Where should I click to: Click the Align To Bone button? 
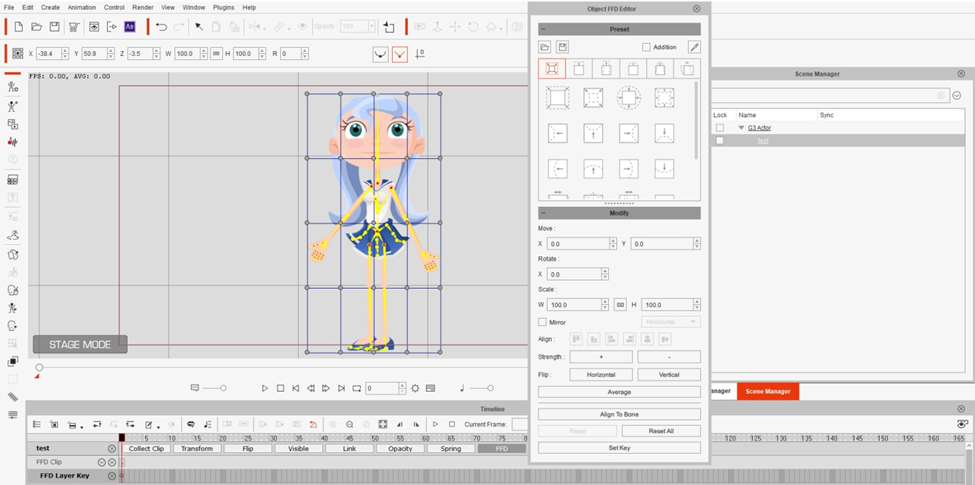pyautogui.click(x=619, y=414)
